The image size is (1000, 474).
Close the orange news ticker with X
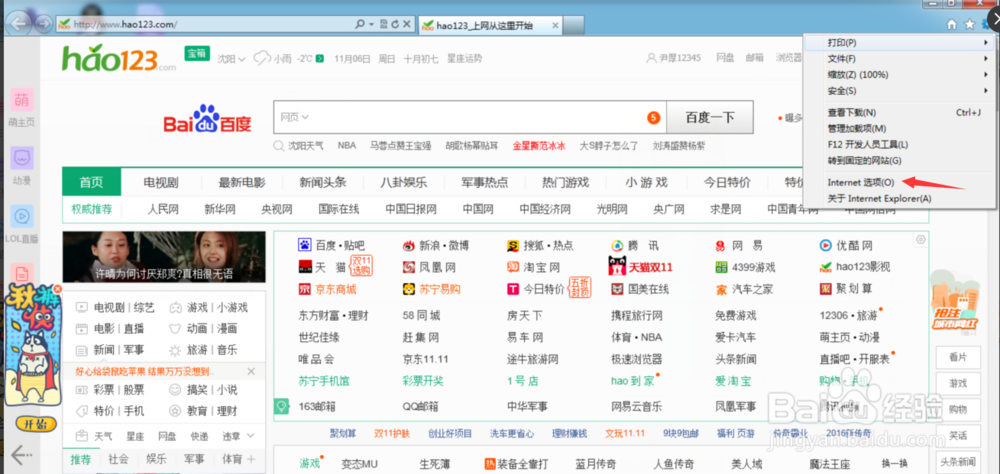[x=251, y=371]
